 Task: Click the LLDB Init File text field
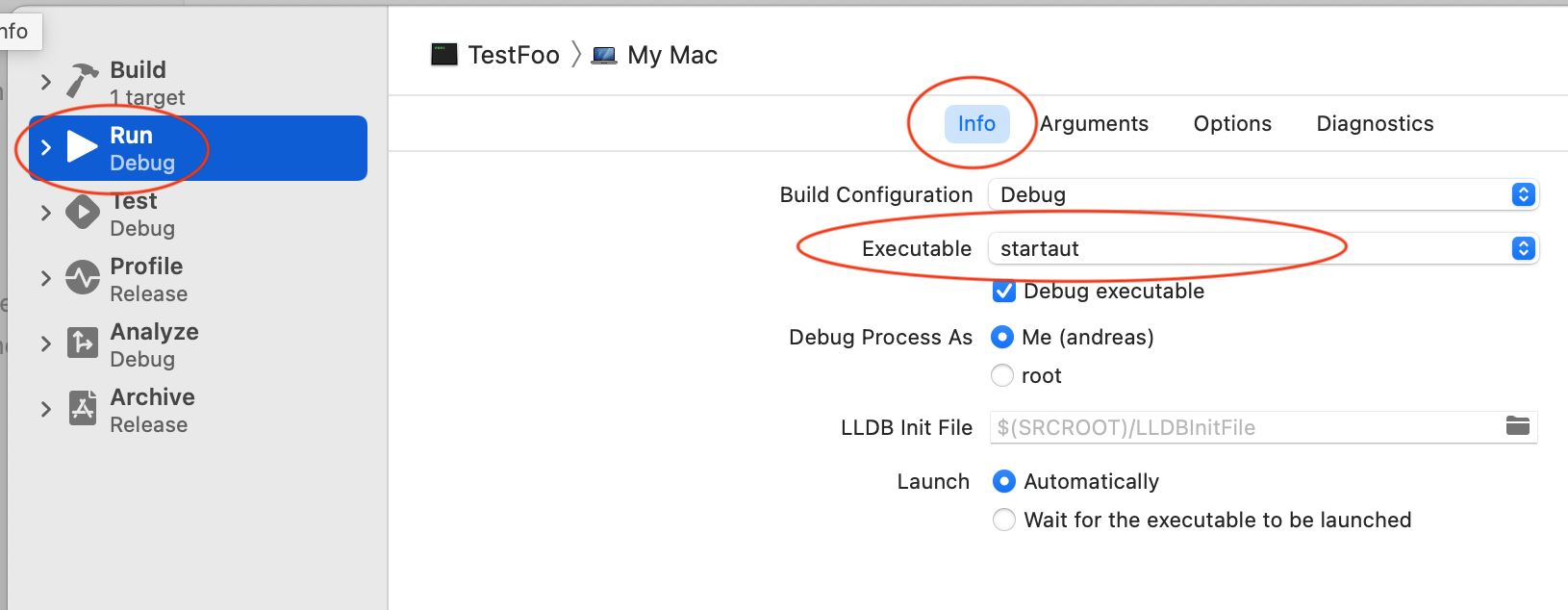coord(1241,427)
